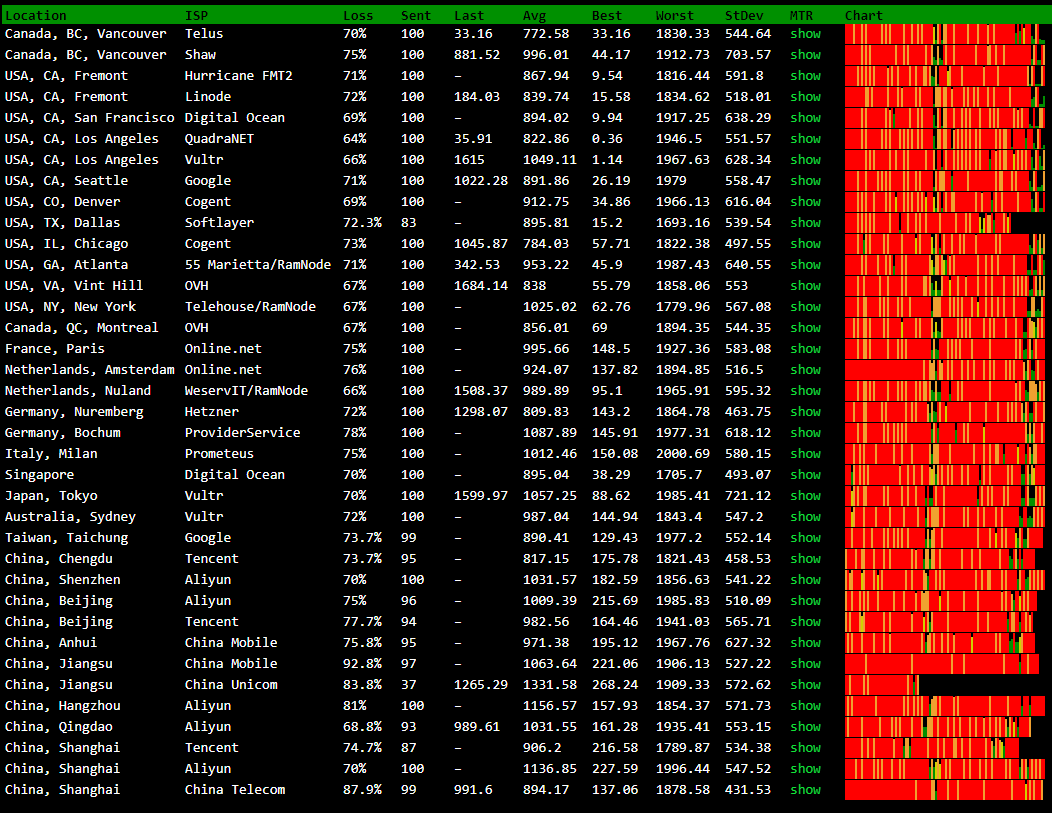Click 'show' for San Francisco Digital Ocean
Image resolution: width=1052 pixels, height=813 pixels.
(805, 117)
